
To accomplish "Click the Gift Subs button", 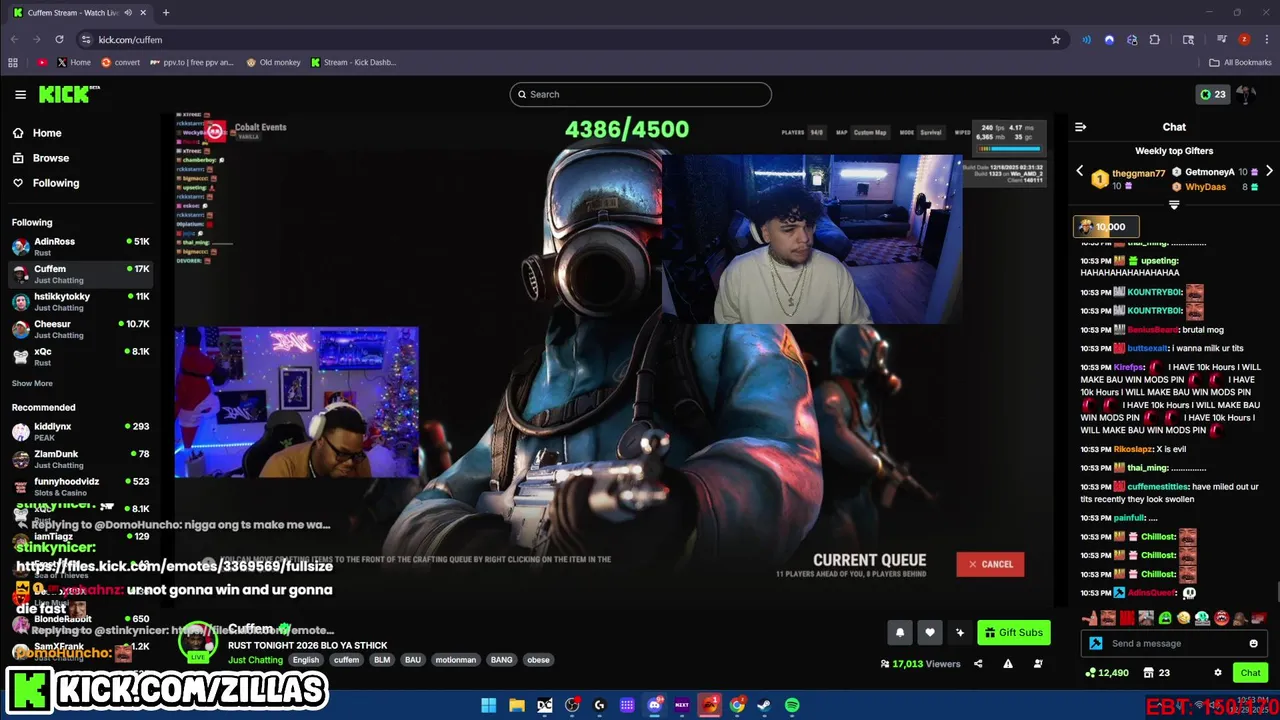I will tap(1014, 632).
